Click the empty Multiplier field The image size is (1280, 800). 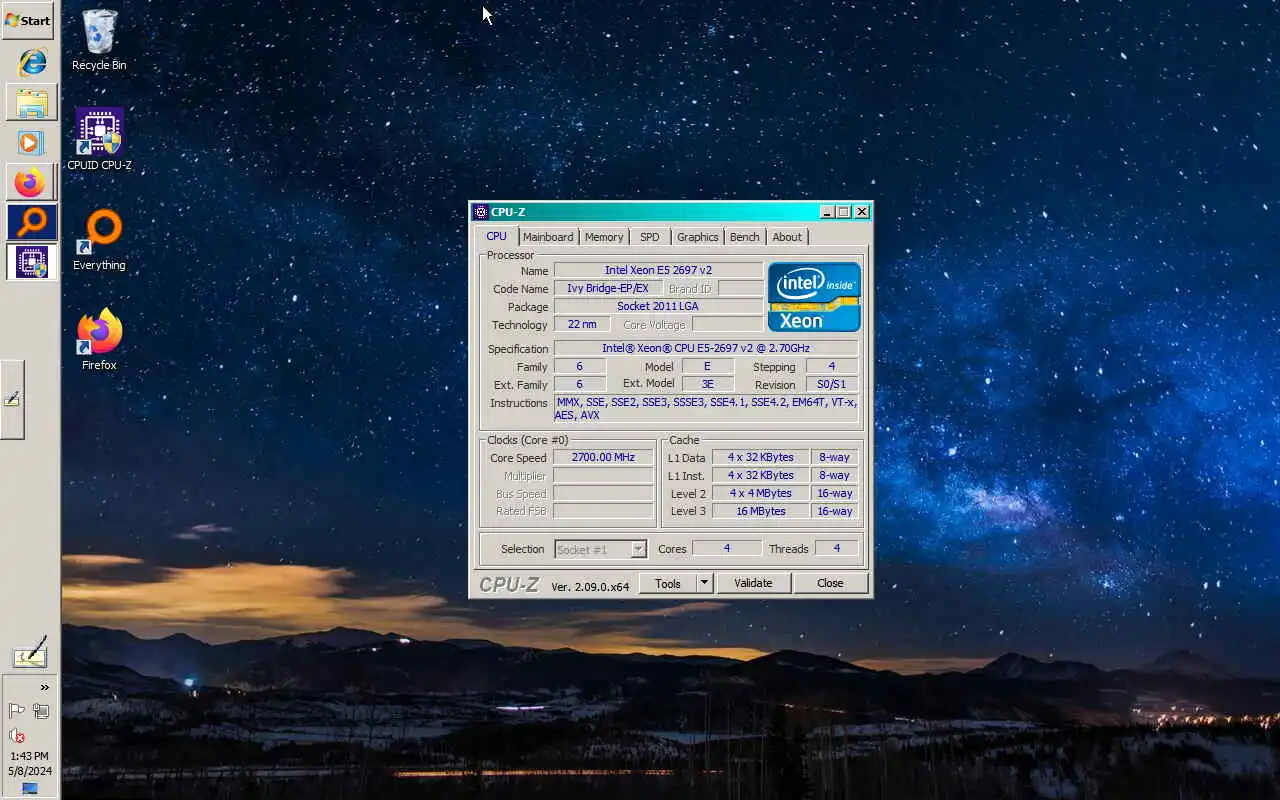click(x=603, y=475)
